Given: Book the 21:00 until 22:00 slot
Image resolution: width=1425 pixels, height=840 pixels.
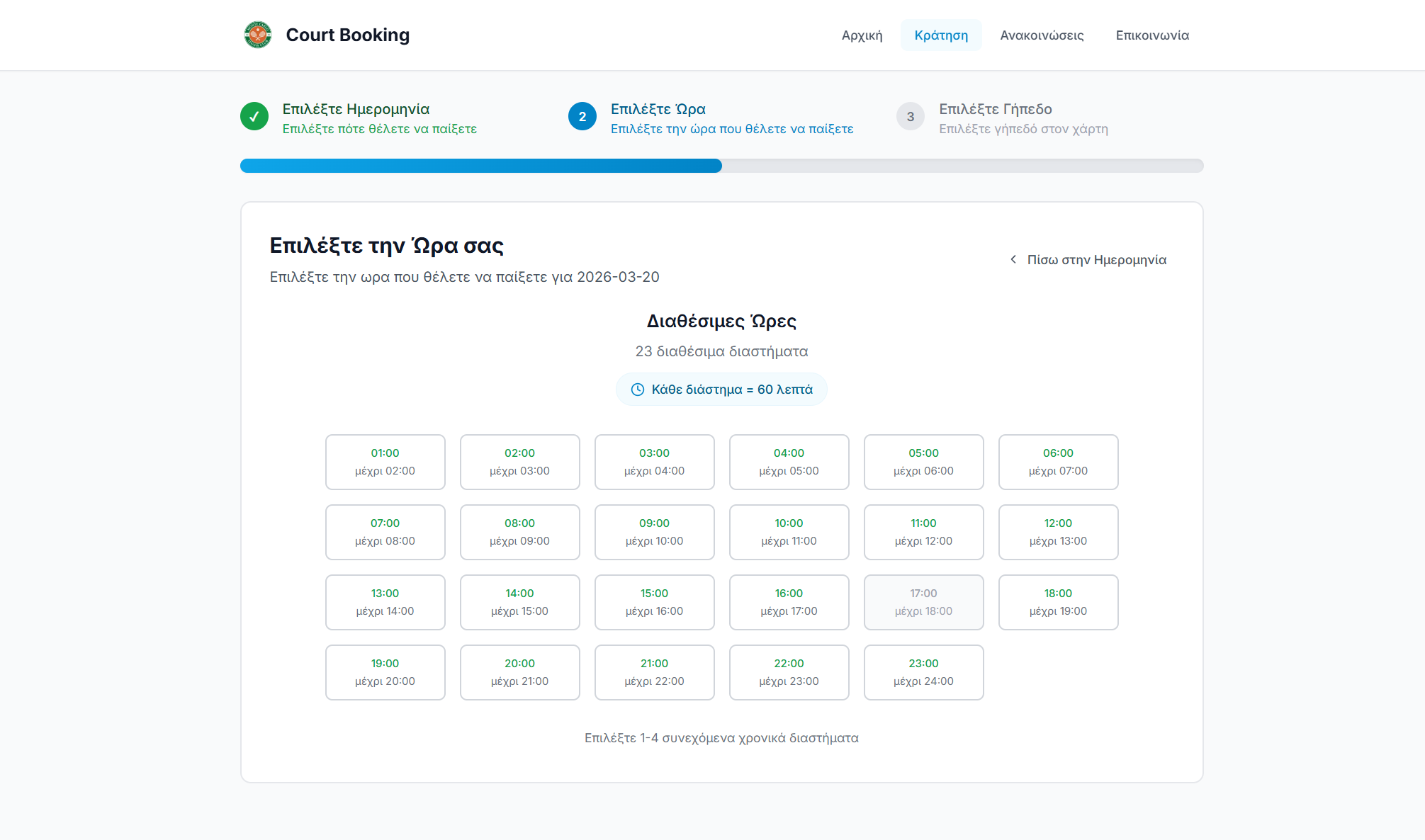Looking at the screenshot, I should [x=655, y=672].
